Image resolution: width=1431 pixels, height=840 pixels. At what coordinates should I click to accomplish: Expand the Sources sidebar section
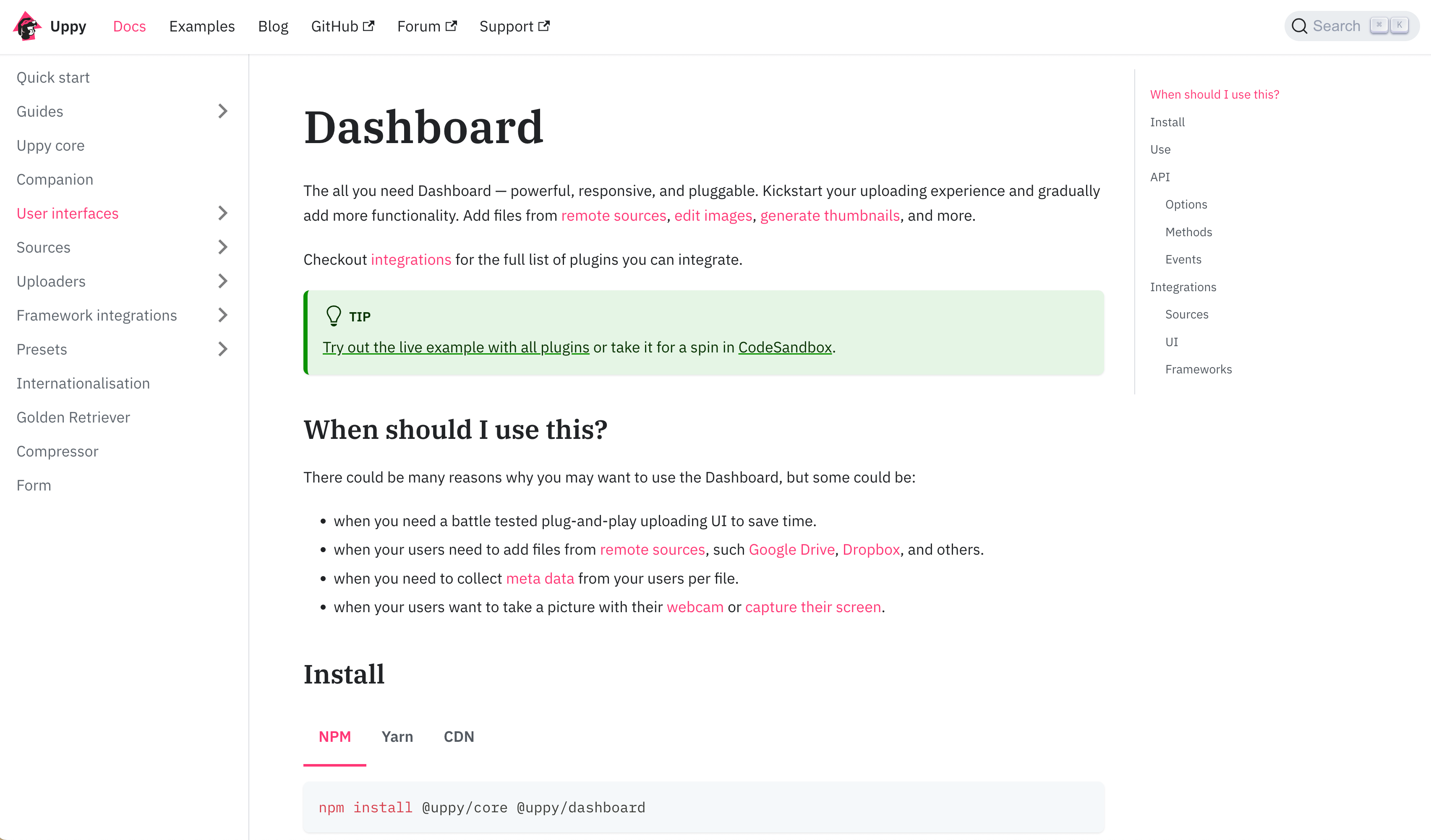[222, 247]
